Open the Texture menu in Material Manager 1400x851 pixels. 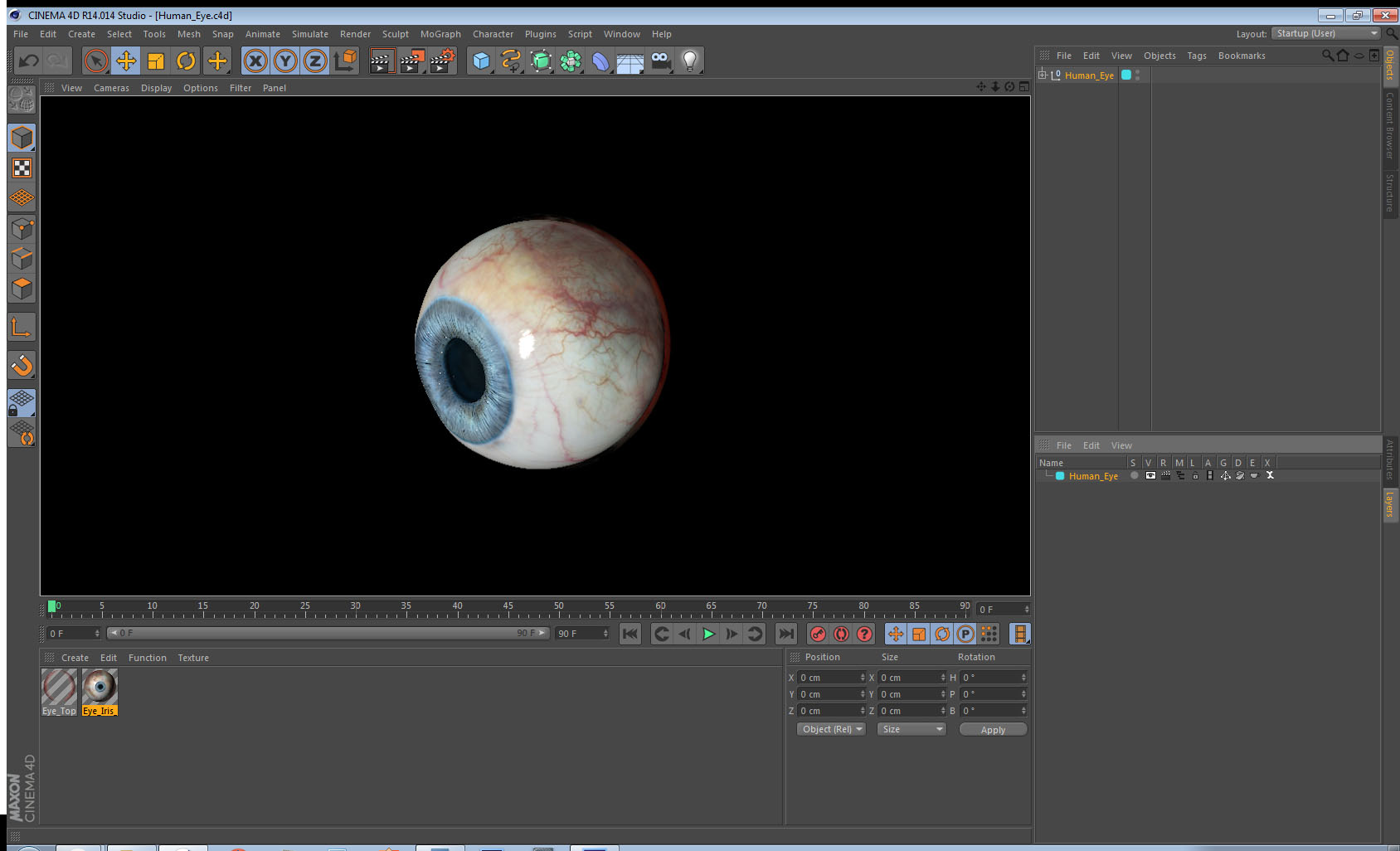[x=193, y=658]
